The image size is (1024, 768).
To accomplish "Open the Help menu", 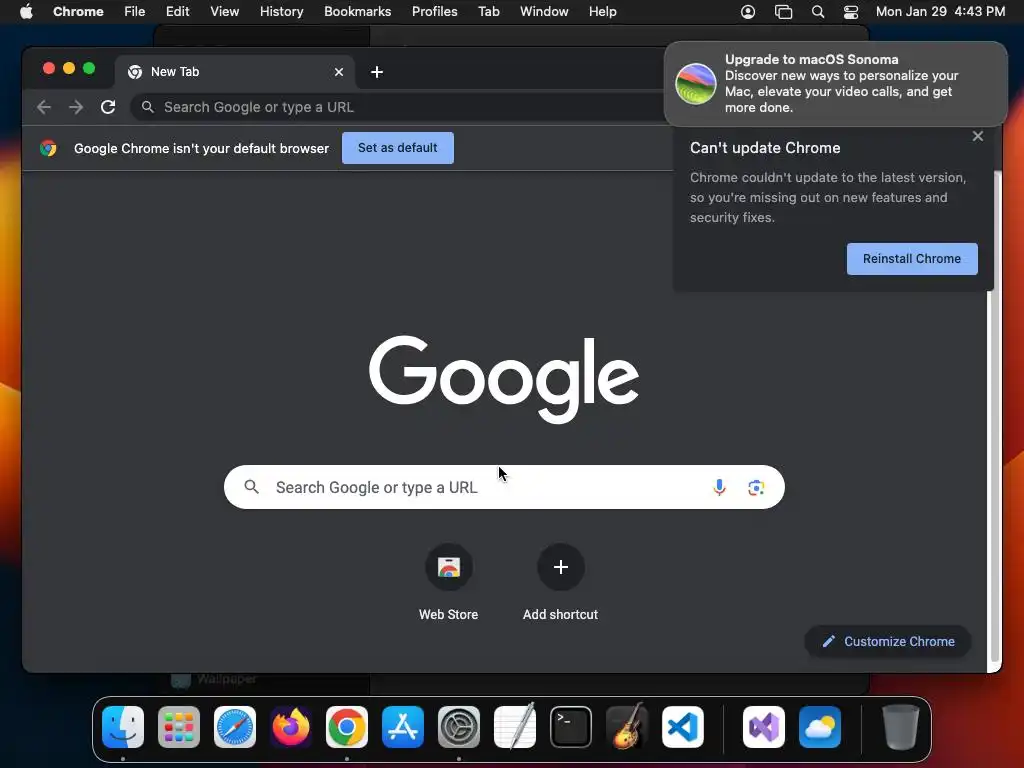I will tap(602, 11).
